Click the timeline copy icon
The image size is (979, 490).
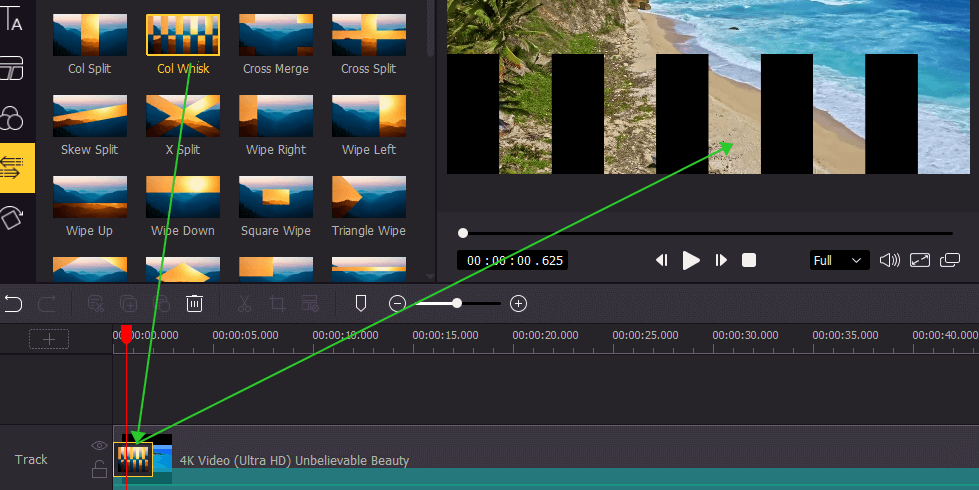click(x=129, y=304)
